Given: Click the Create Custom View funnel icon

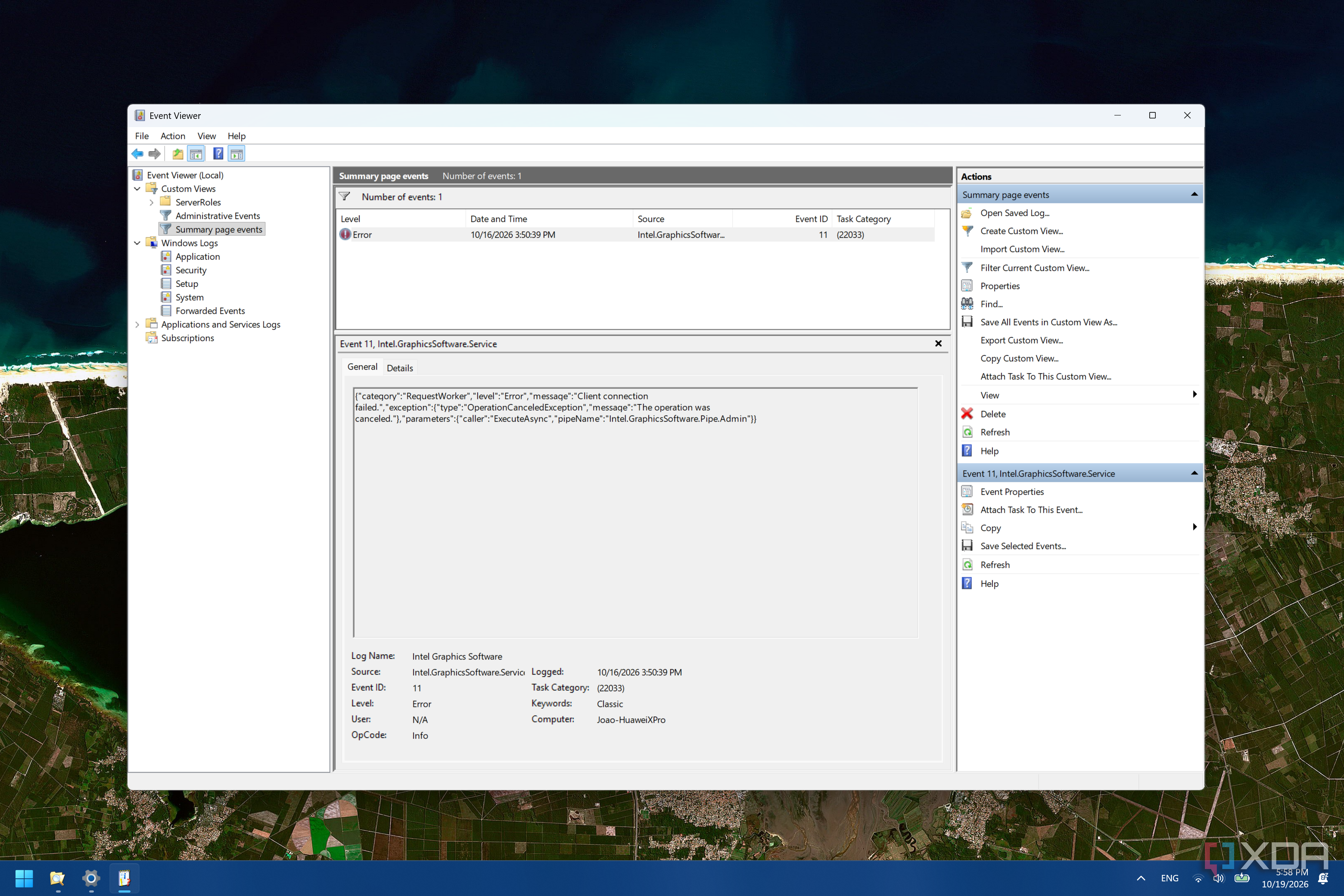Looking at the screenshot, I should click(x=967, y=231).
